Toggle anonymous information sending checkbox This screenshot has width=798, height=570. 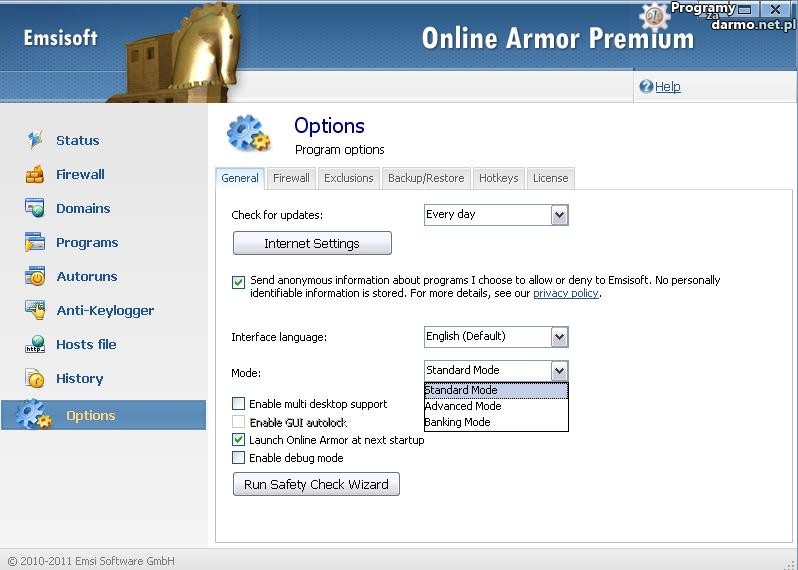coord(238,282)
